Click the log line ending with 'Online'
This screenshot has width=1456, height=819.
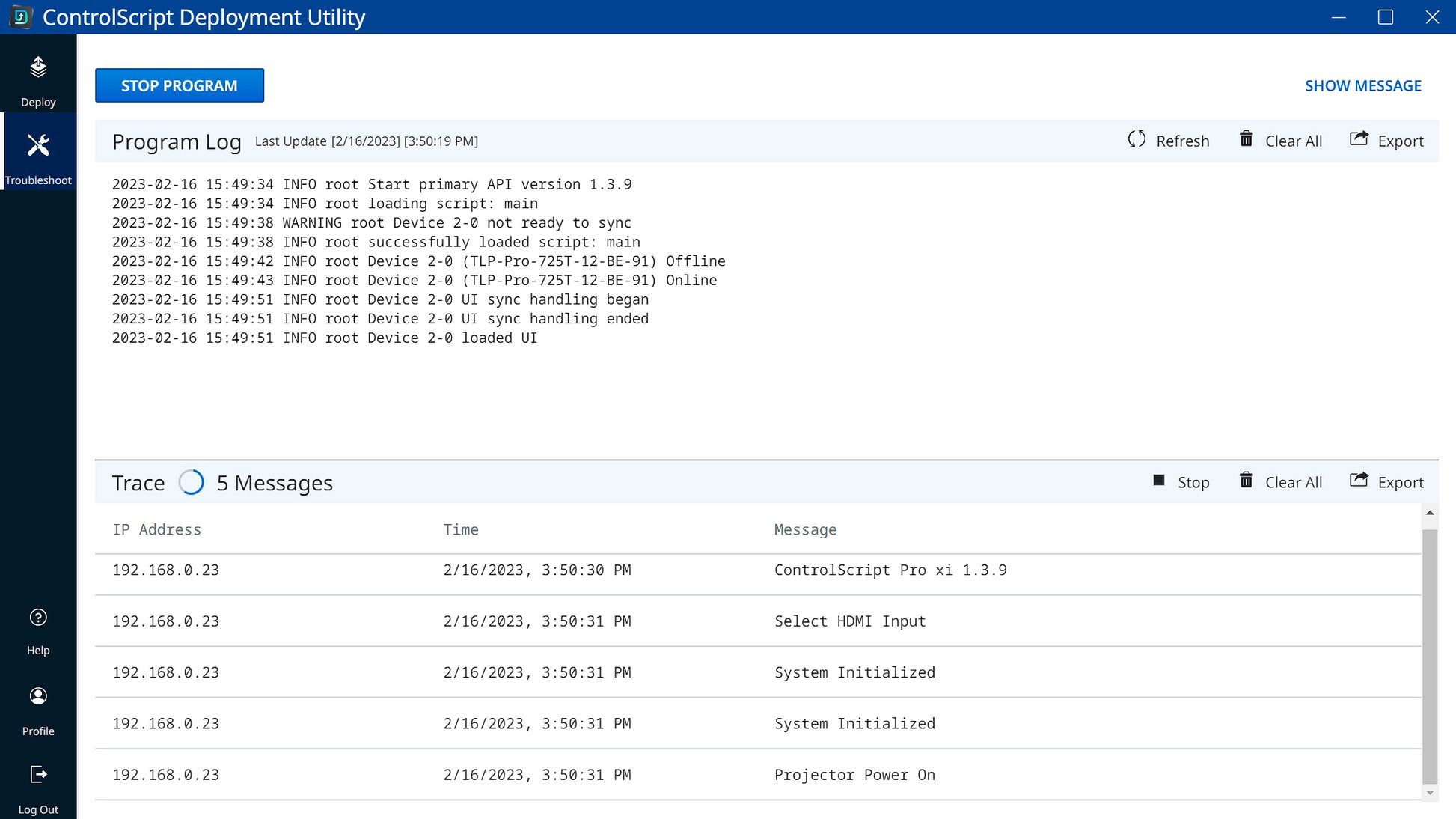coord(415,281)
